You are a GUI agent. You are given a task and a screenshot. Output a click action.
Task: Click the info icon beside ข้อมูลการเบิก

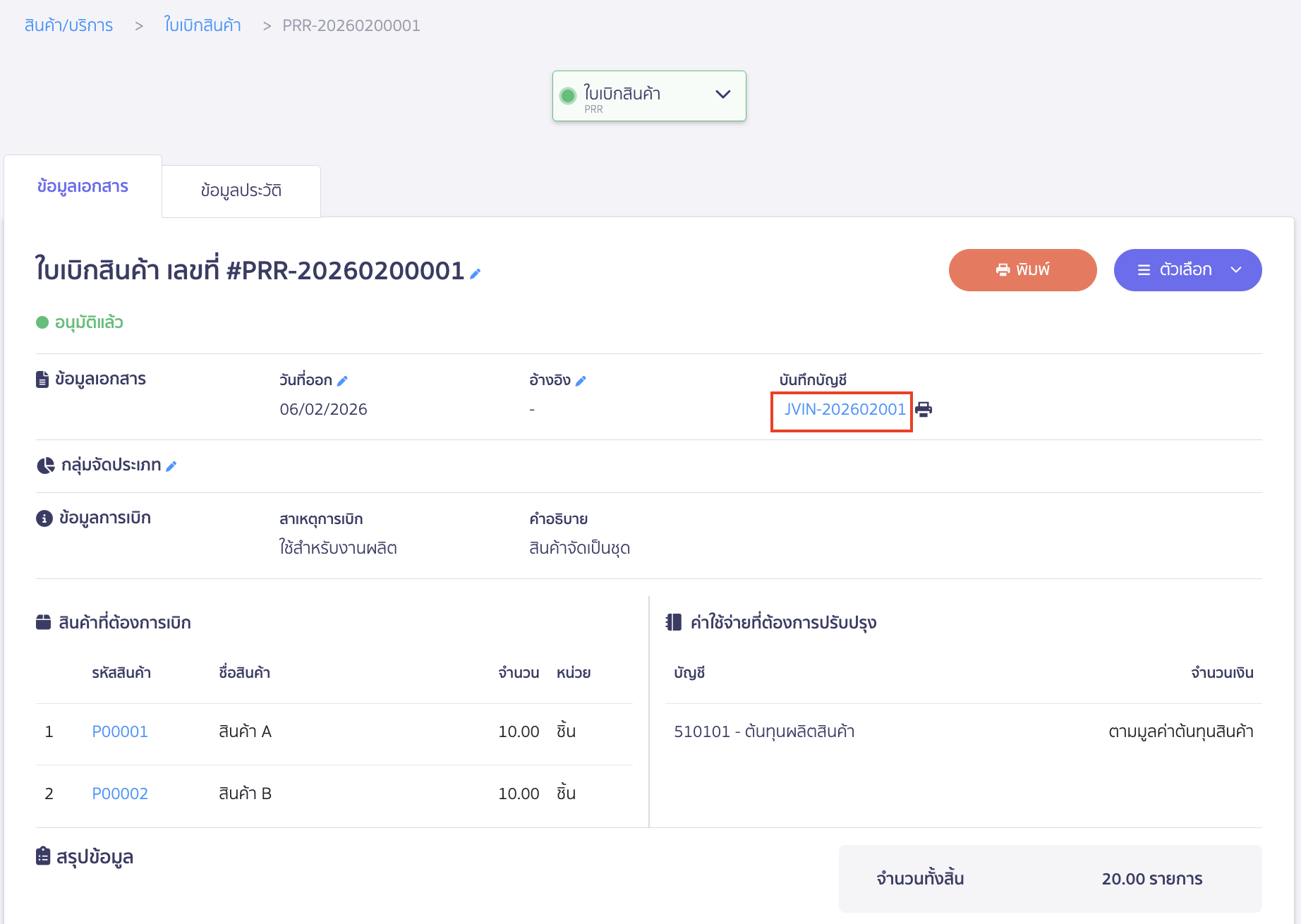click(x=44, y=518)
